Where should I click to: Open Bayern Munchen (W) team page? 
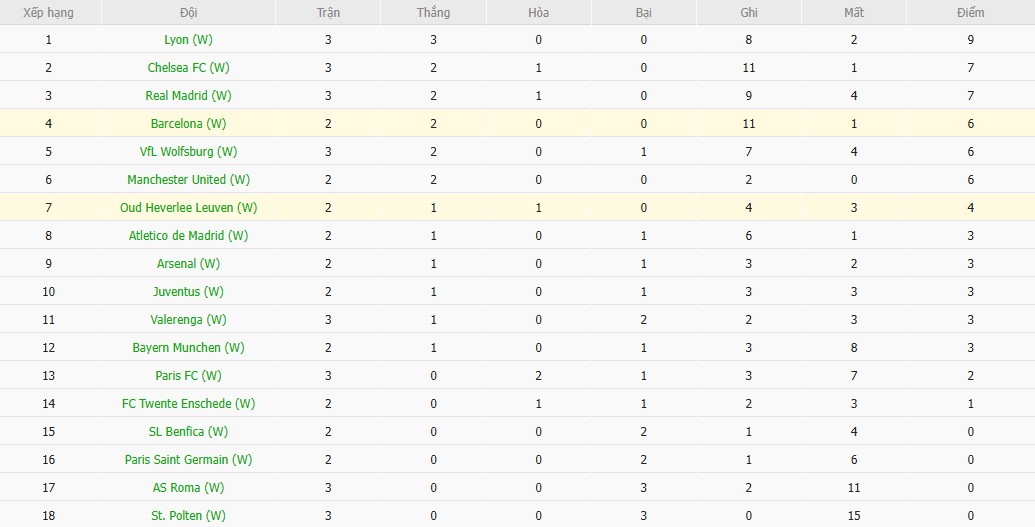point(188,348)
